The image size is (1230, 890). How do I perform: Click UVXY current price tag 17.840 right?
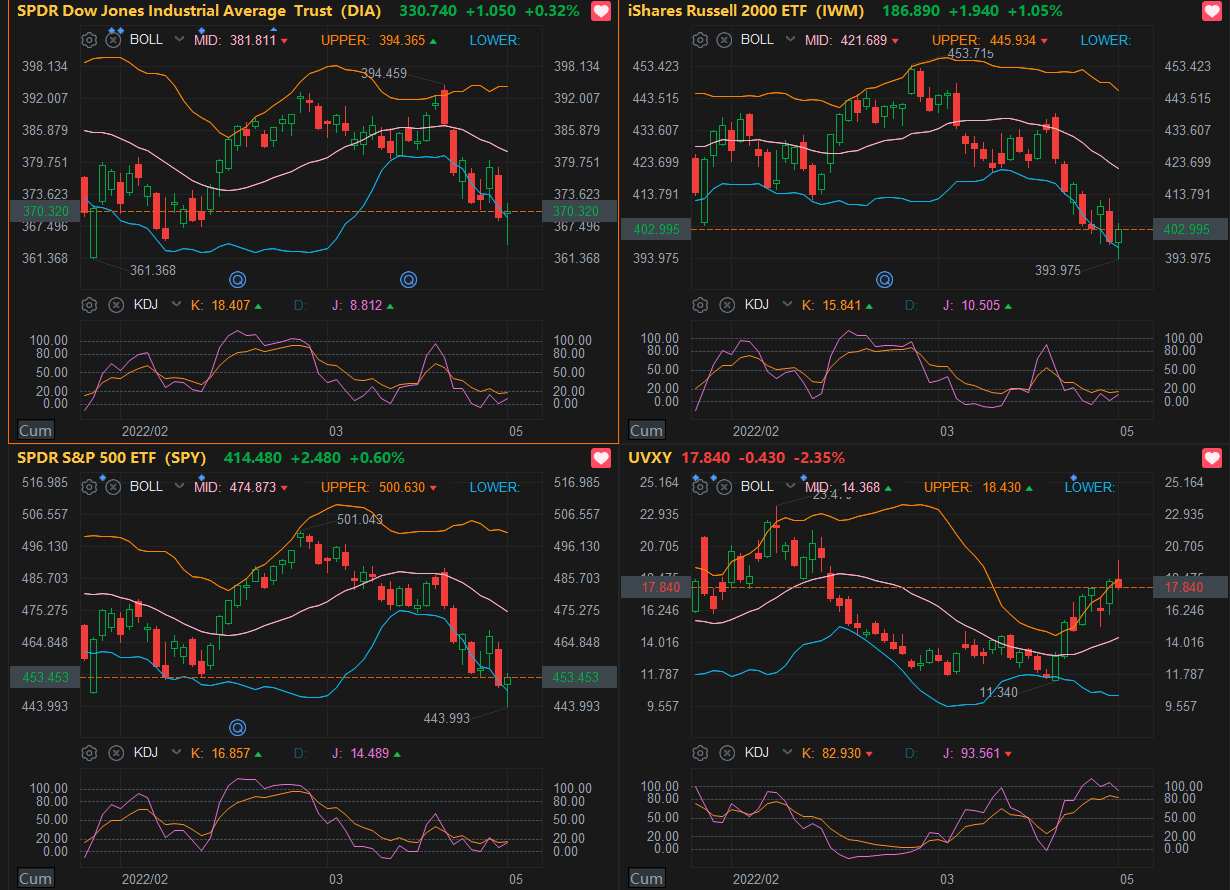tap(1190, 587)
